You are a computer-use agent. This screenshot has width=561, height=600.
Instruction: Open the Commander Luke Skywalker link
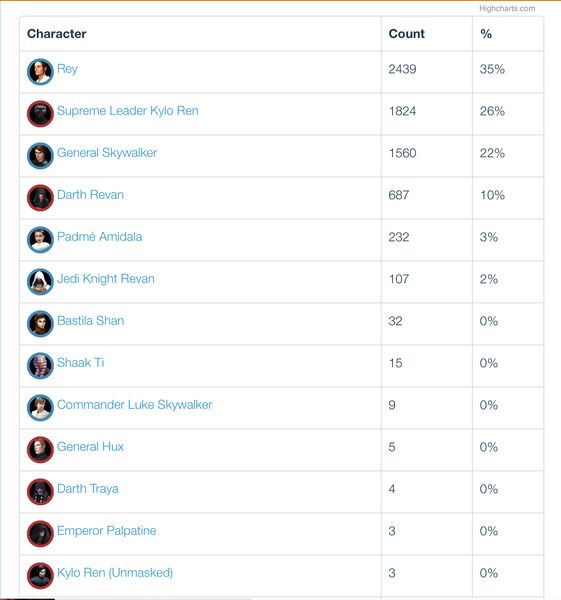[x=134, y=405]
